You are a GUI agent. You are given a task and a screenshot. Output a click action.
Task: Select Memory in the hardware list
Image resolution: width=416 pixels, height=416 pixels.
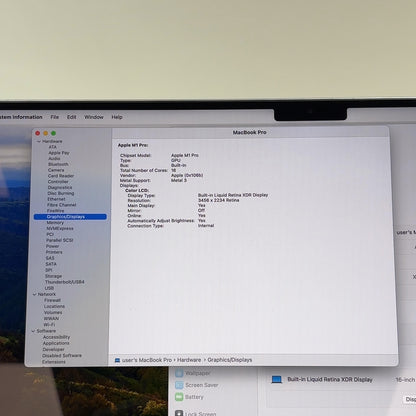pos(55,223)
